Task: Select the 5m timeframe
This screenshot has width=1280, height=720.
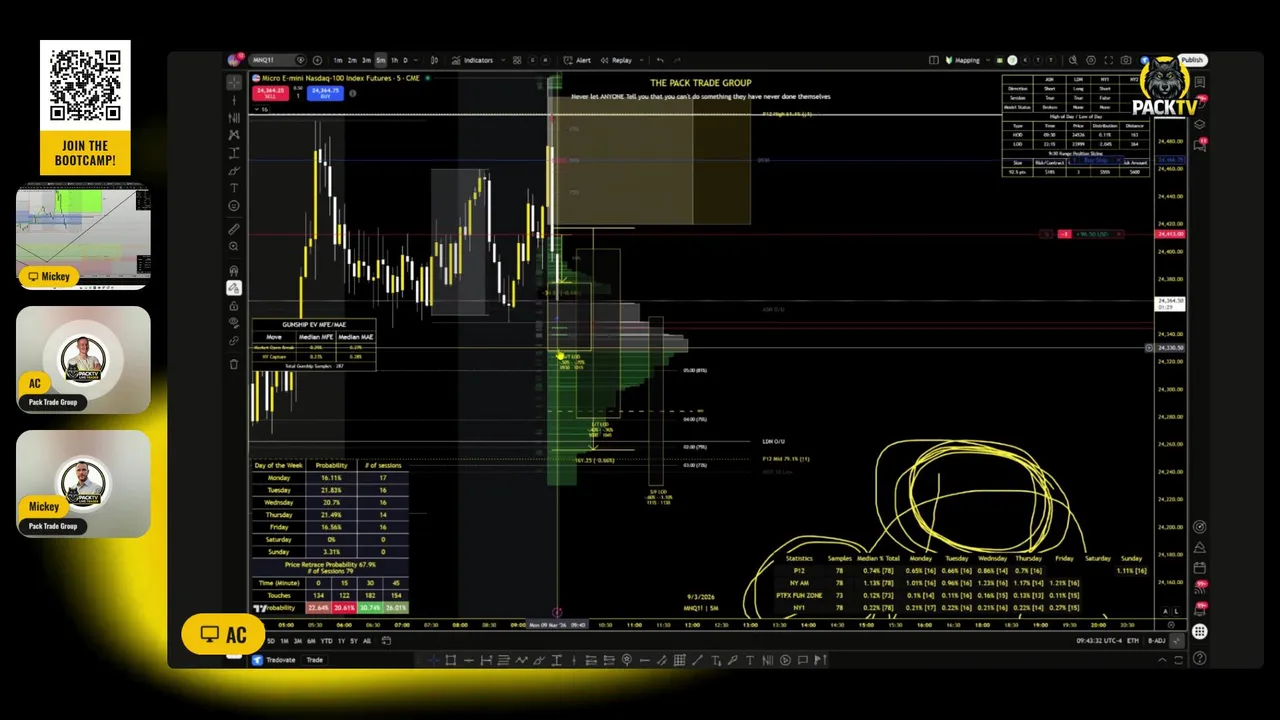Action: (x=380, y=60)
